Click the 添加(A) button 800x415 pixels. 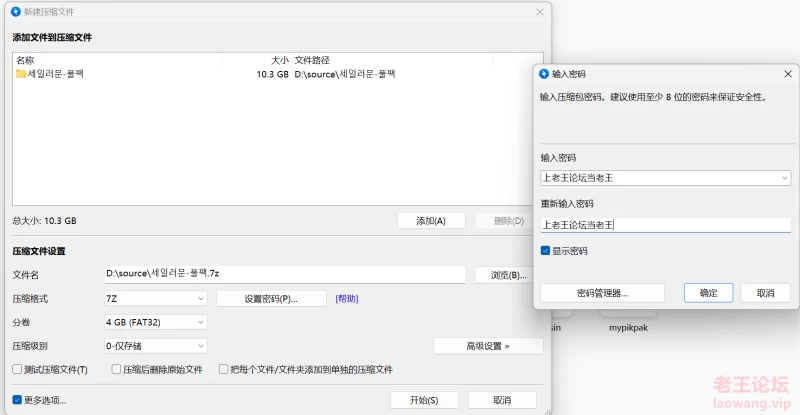(431, 221)
